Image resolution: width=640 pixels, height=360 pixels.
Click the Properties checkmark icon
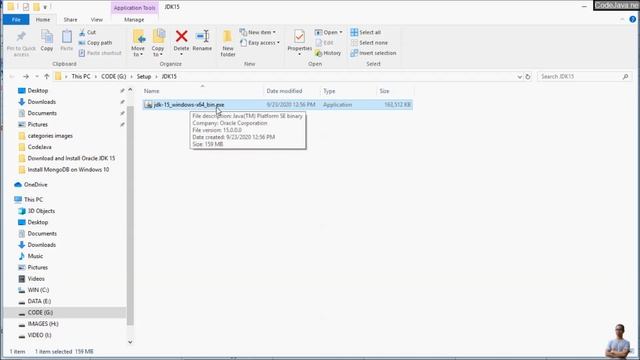(299, 36)
